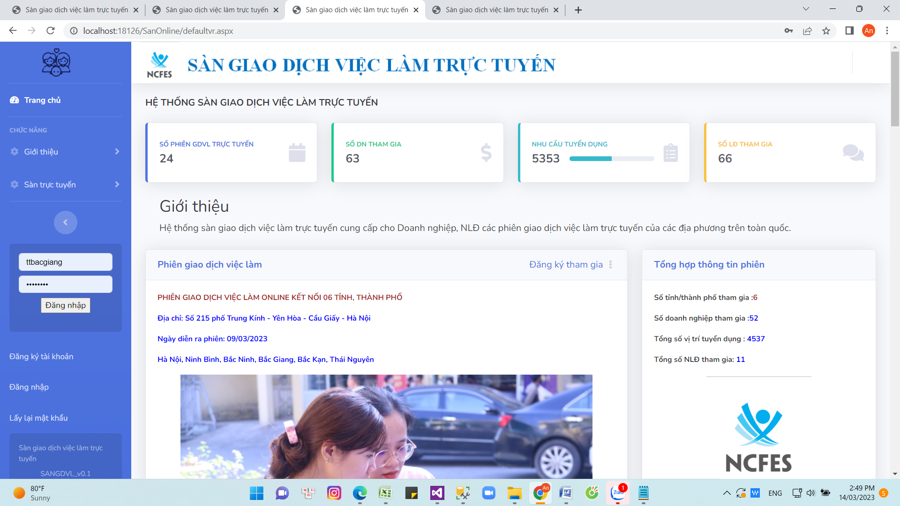Click the page vertical scrollbar
This screenshot has height=506, width=900.
895,89
